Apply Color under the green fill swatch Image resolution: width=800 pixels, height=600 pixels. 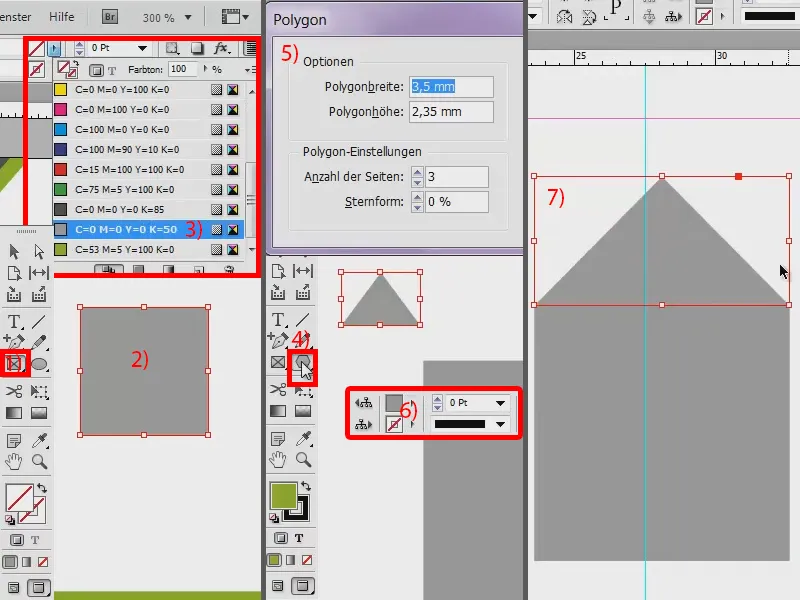[x=274, y=560]
